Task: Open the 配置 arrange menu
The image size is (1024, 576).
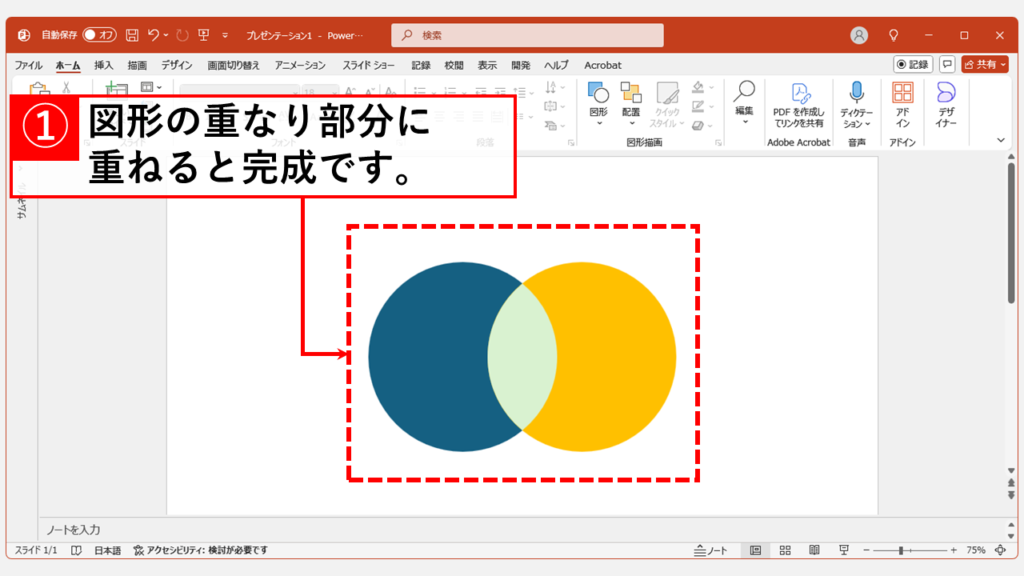Action: coord(630,102)
